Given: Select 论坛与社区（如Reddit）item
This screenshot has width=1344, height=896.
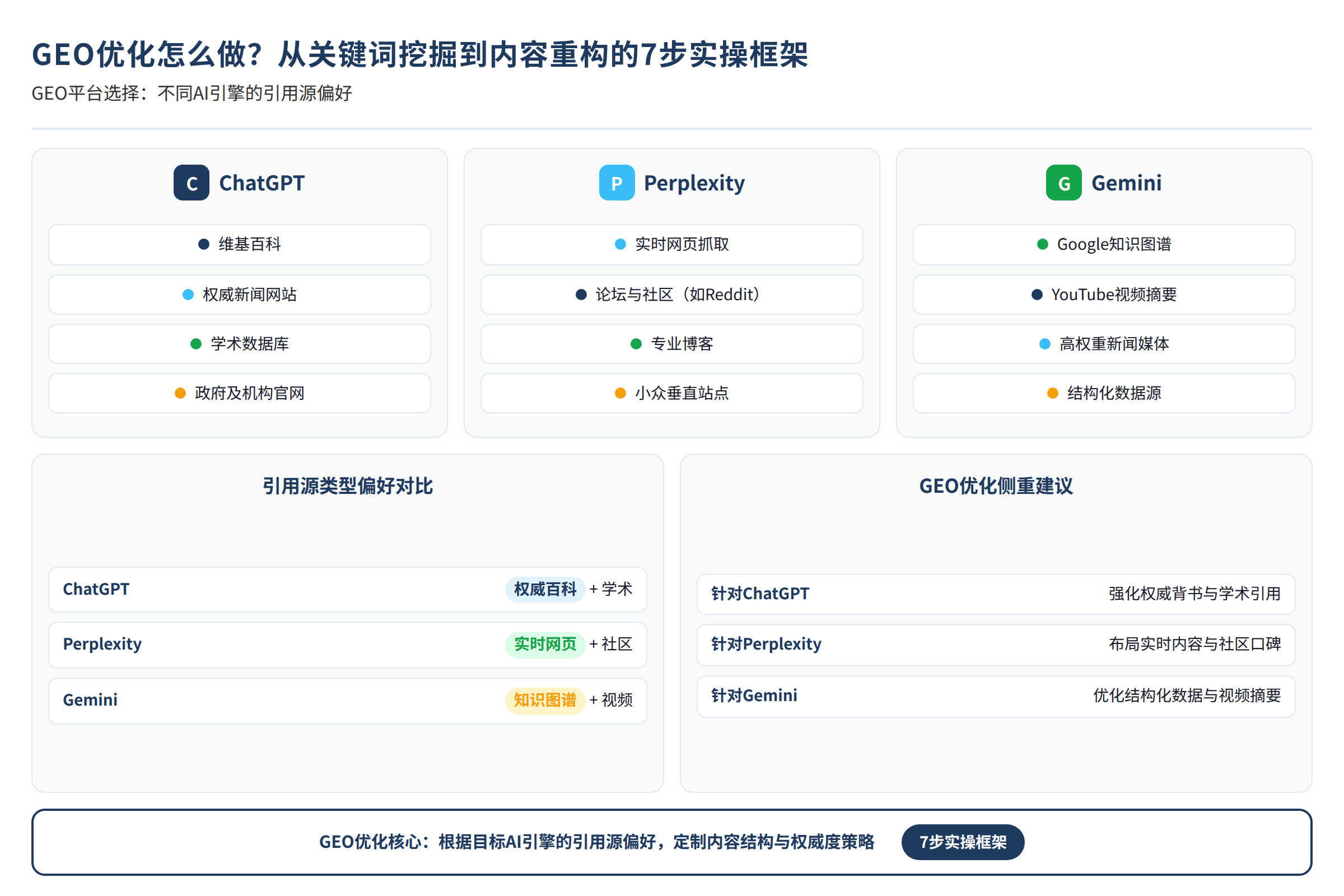Looking at the screenshot, I should (x=671, y=295).
